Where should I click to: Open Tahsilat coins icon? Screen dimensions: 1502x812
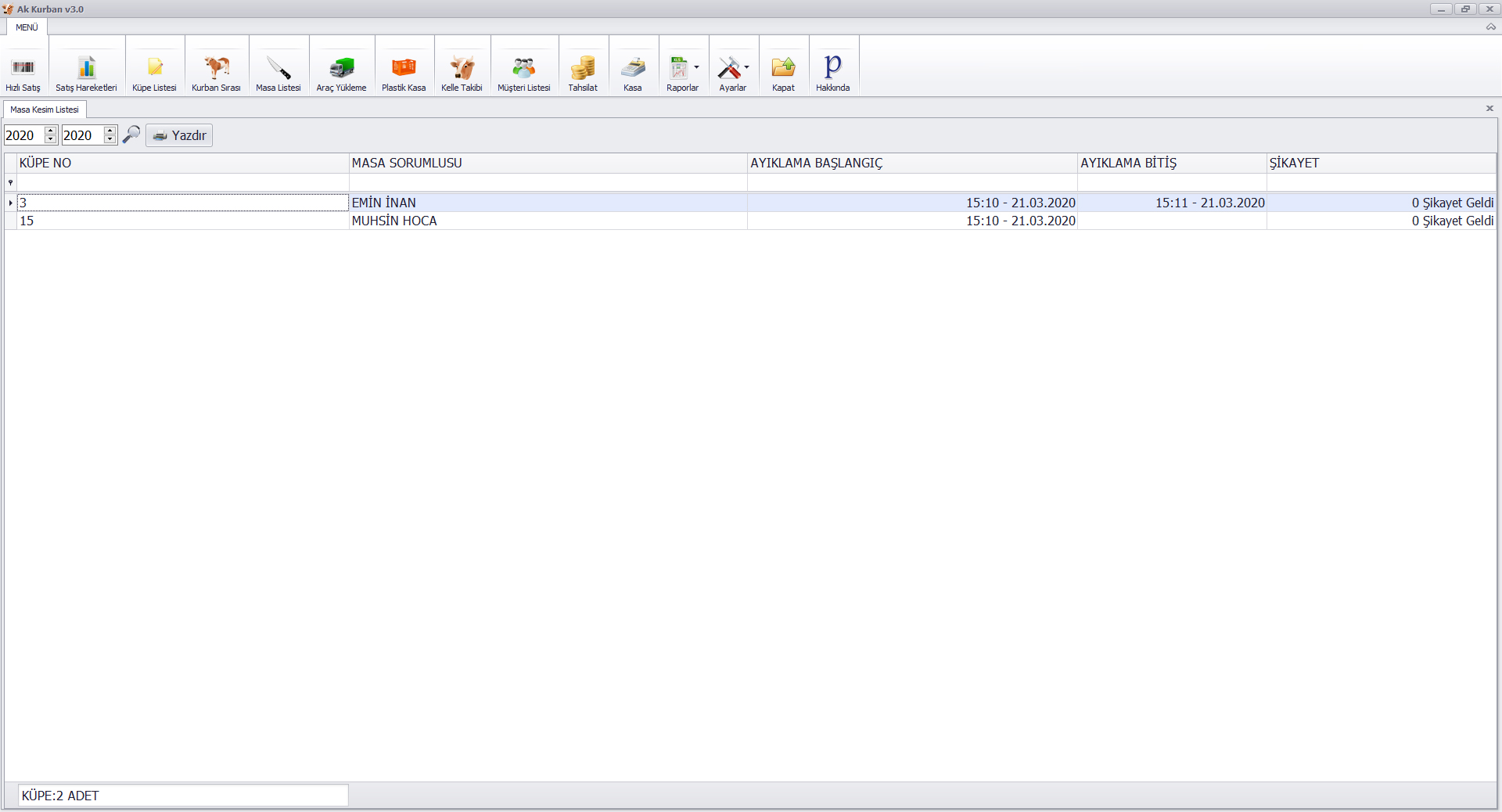[583, 68]
